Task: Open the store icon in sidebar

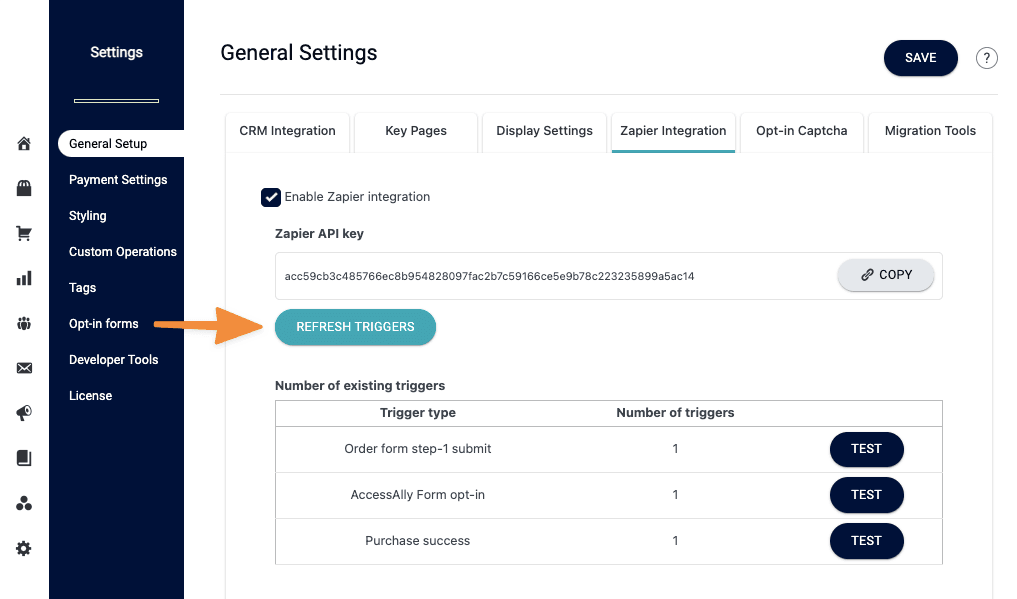Action: pyautogui.click(x=24, y=188)
